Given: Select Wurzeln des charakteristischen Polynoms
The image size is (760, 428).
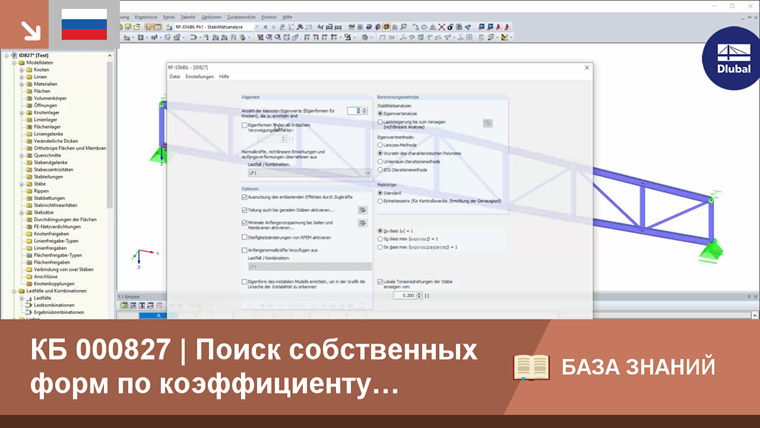Looking at the screenshot, I should click(380, 153).
